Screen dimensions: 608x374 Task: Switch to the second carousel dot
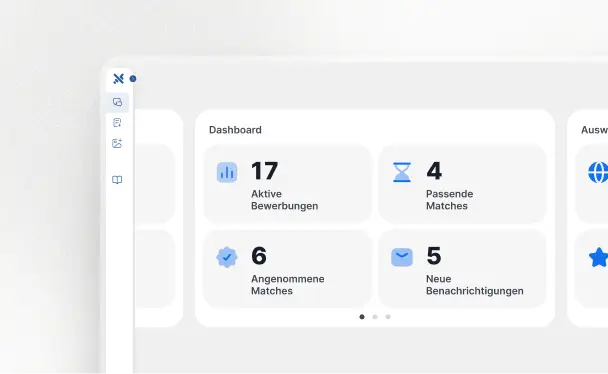(x=375, y=317)
